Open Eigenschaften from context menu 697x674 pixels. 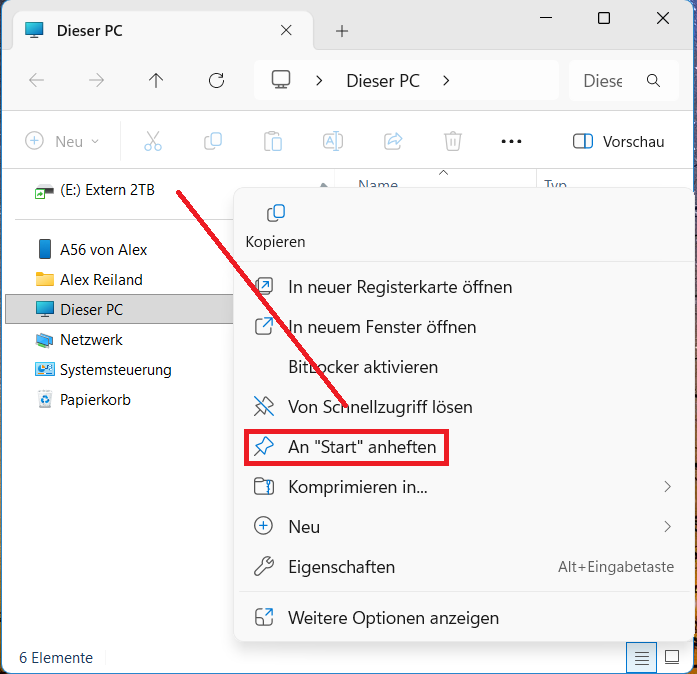[x=464, y=567]
